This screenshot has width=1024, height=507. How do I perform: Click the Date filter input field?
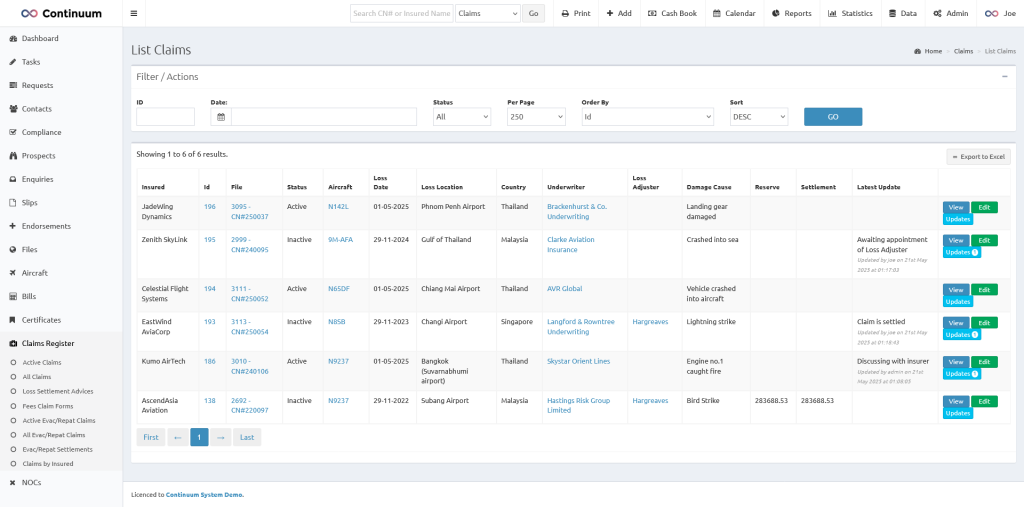324,117
